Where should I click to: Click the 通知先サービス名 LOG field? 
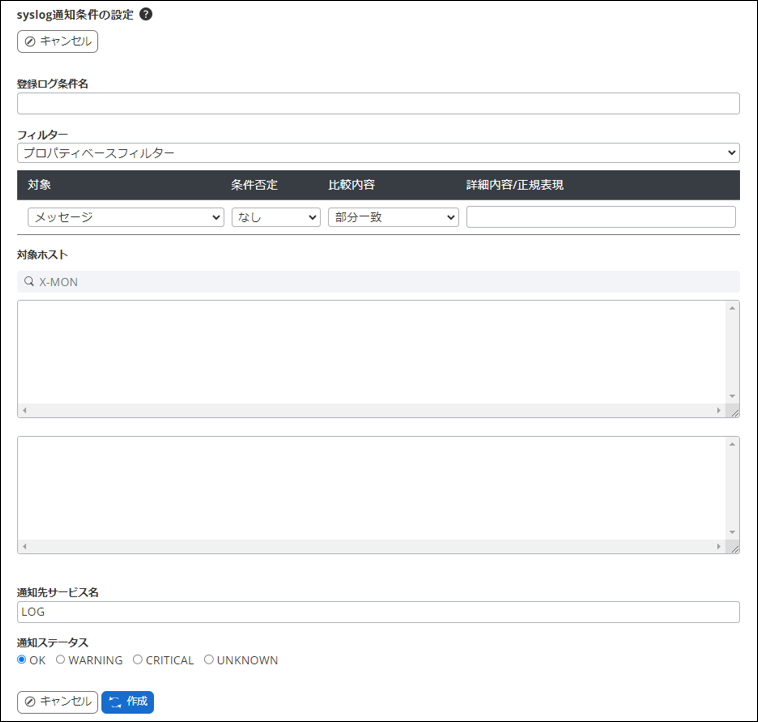click(378, 612)
